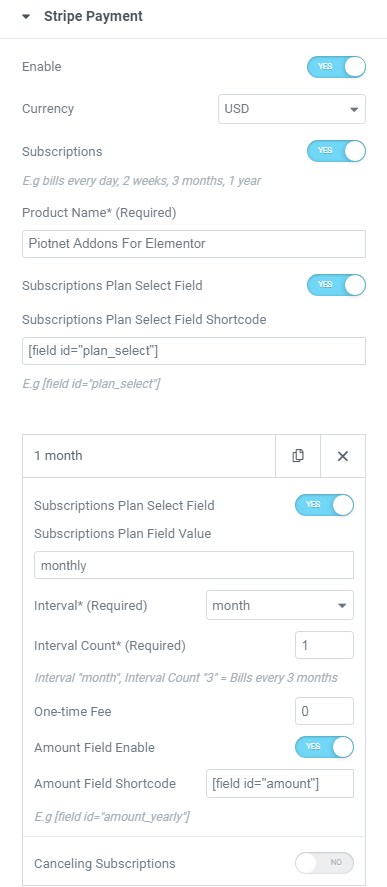Image resolution: width=387 pixels, height=887 pixels.
Task: Click the One-time Fee number field
Action: tap(324, 711)
